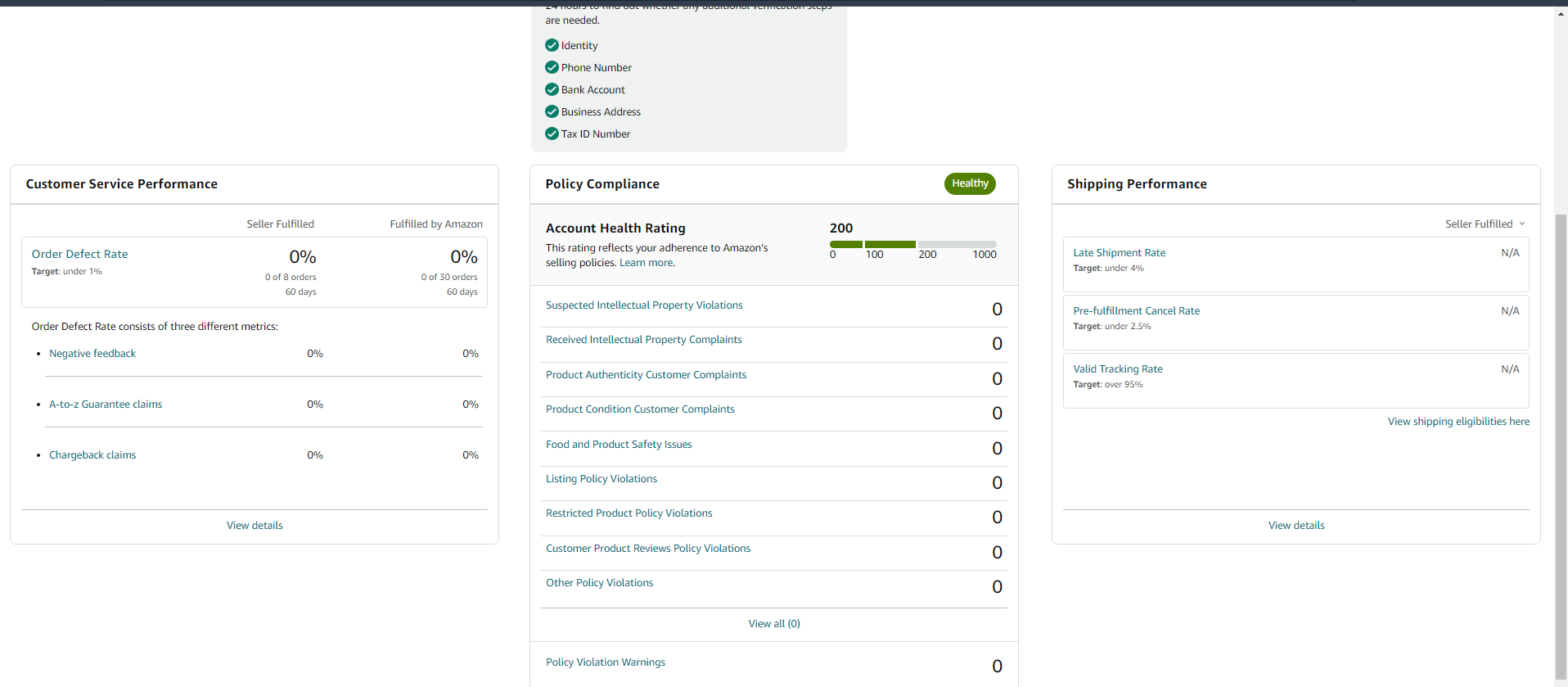
Task: Click the Customer Service Performance heading
Action: 122,183
